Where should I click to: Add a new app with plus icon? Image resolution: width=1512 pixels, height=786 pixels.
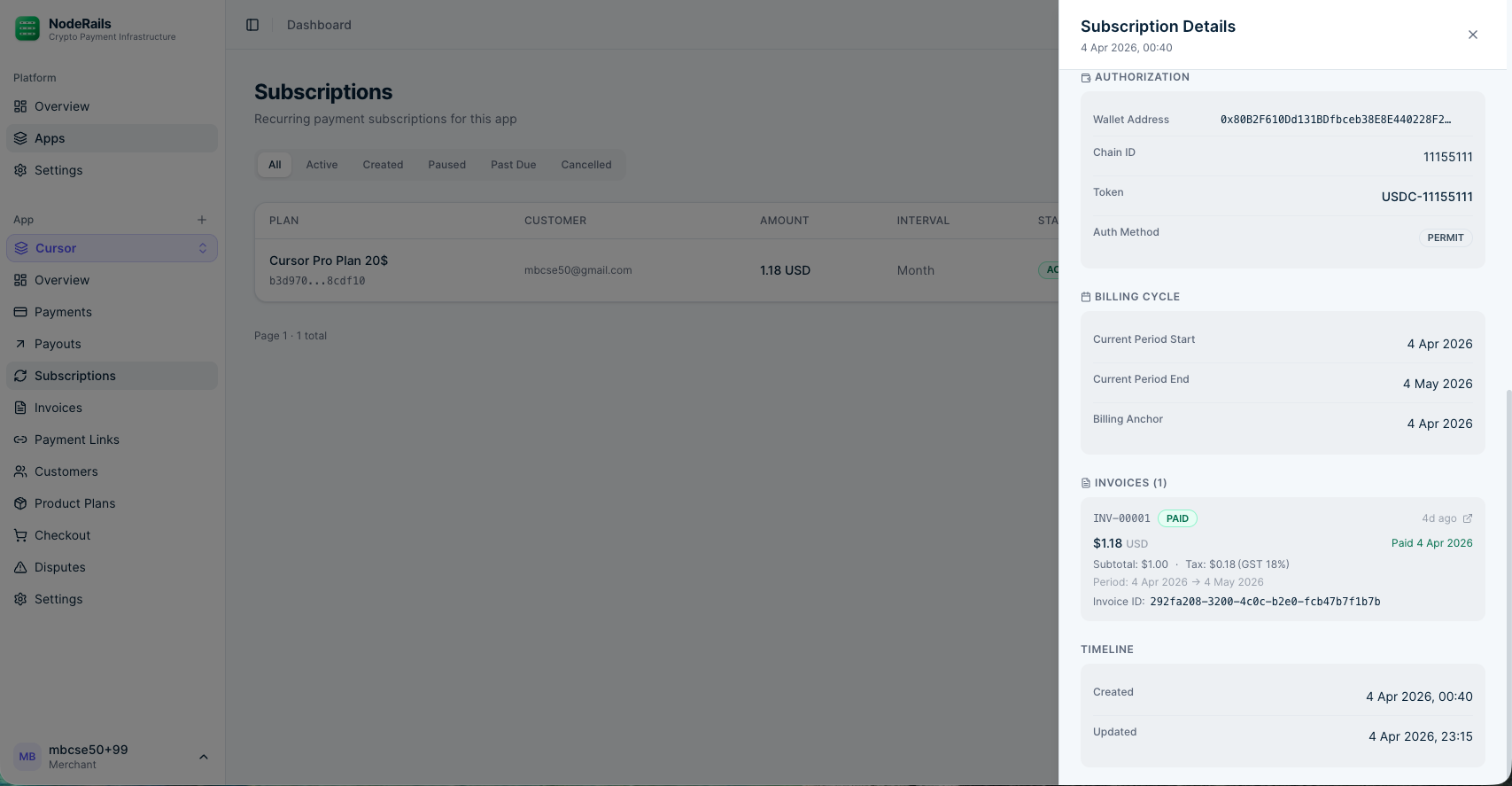tap(202, 220)
